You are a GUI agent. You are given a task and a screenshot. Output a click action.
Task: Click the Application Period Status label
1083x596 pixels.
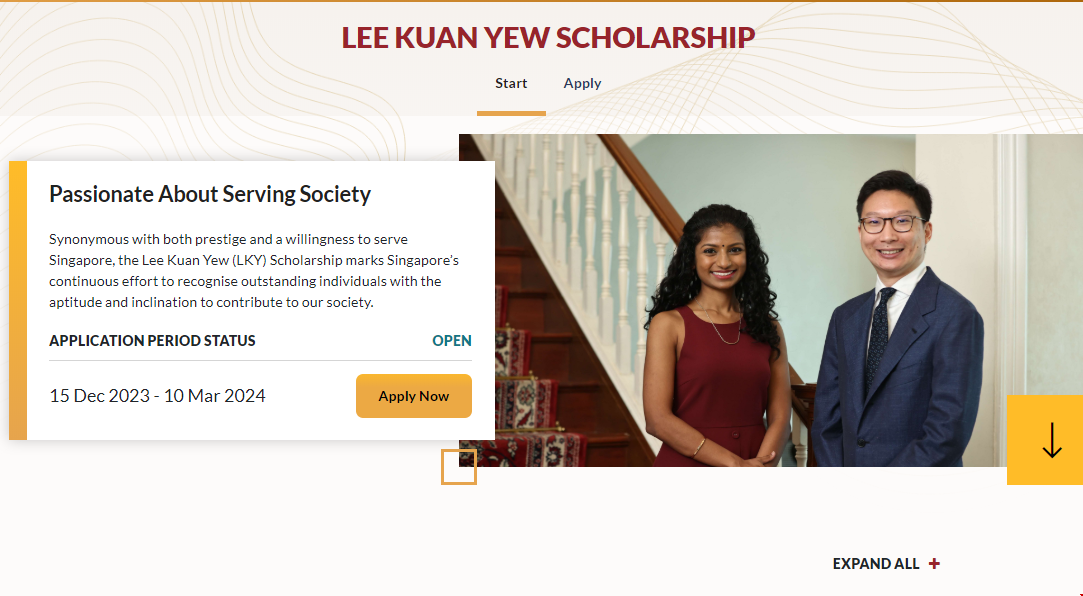click(152, 341)
